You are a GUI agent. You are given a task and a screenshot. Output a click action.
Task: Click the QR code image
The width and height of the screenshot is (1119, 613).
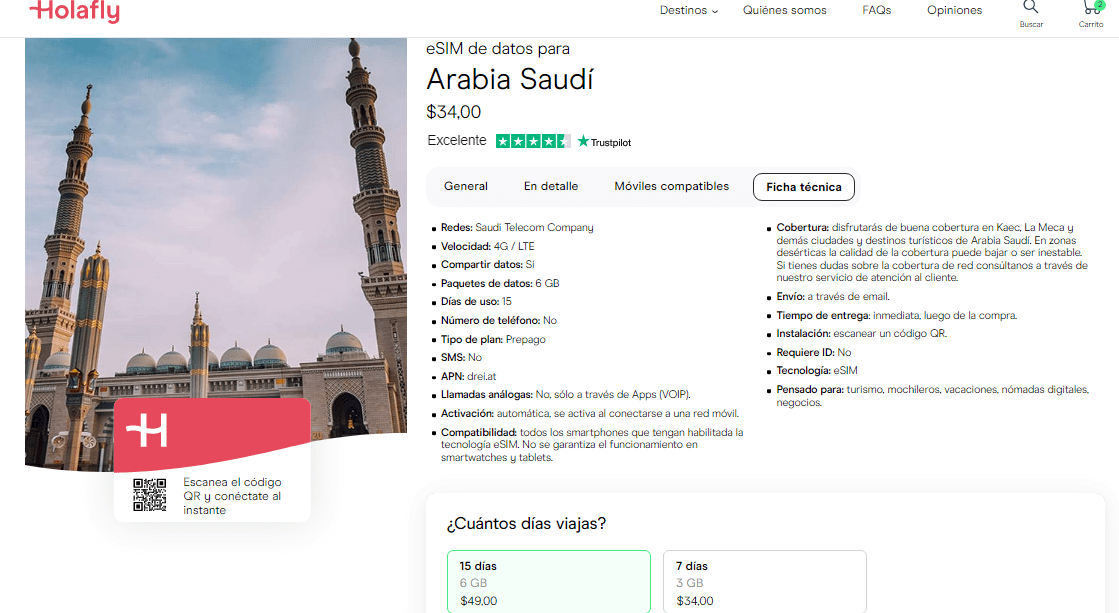(x=149, y=495)
